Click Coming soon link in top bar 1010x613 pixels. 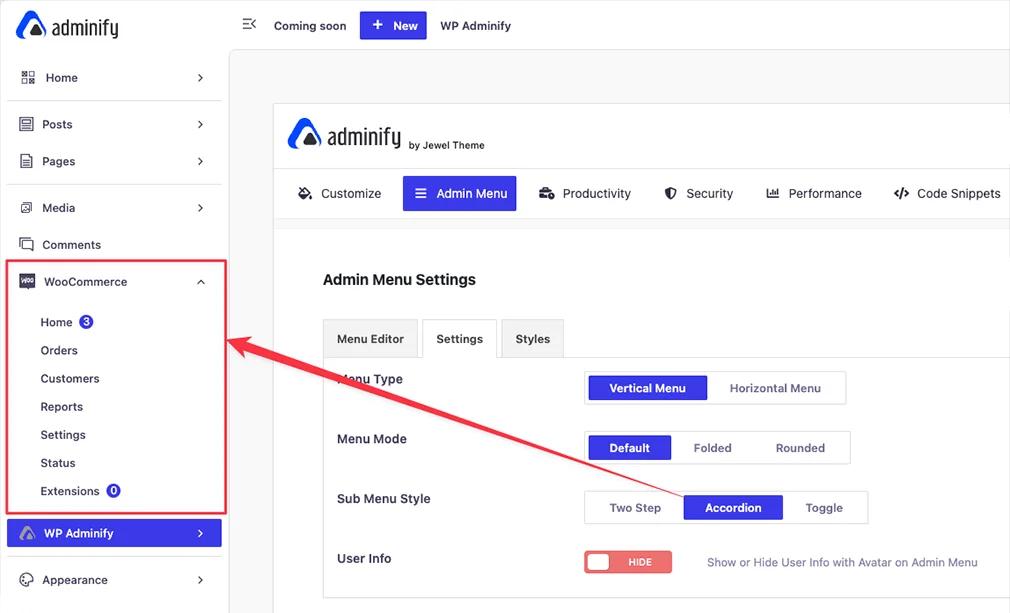[x=310, y=26]
